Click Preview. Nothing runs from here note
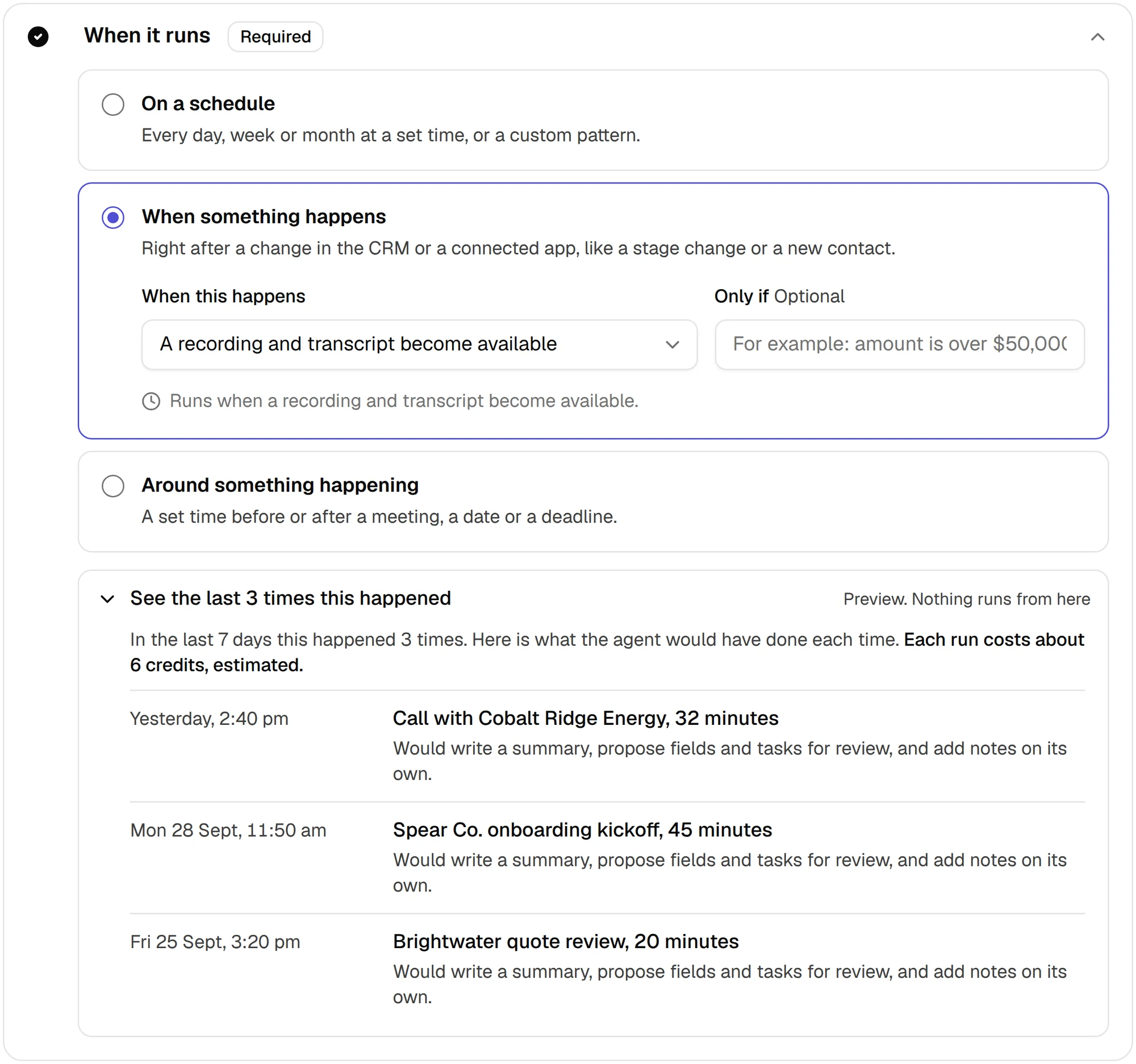The image size is (1136, 1064). 967,599
